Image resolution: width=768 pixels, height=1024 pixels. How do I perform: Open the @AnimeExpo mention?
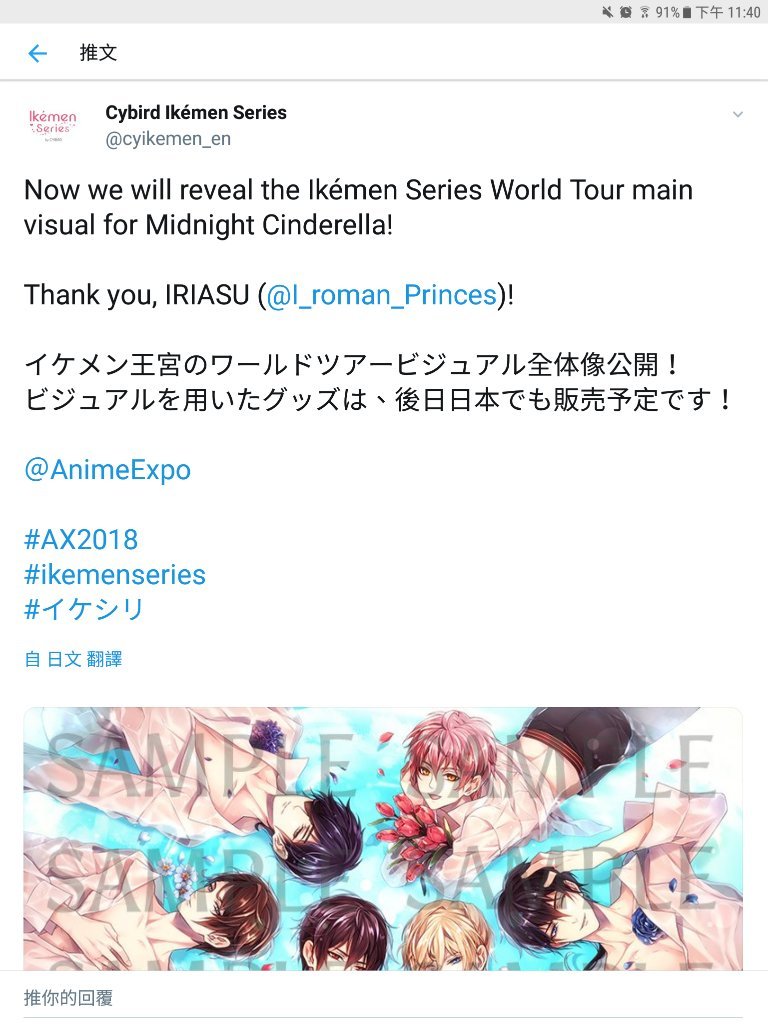point(108,470)
